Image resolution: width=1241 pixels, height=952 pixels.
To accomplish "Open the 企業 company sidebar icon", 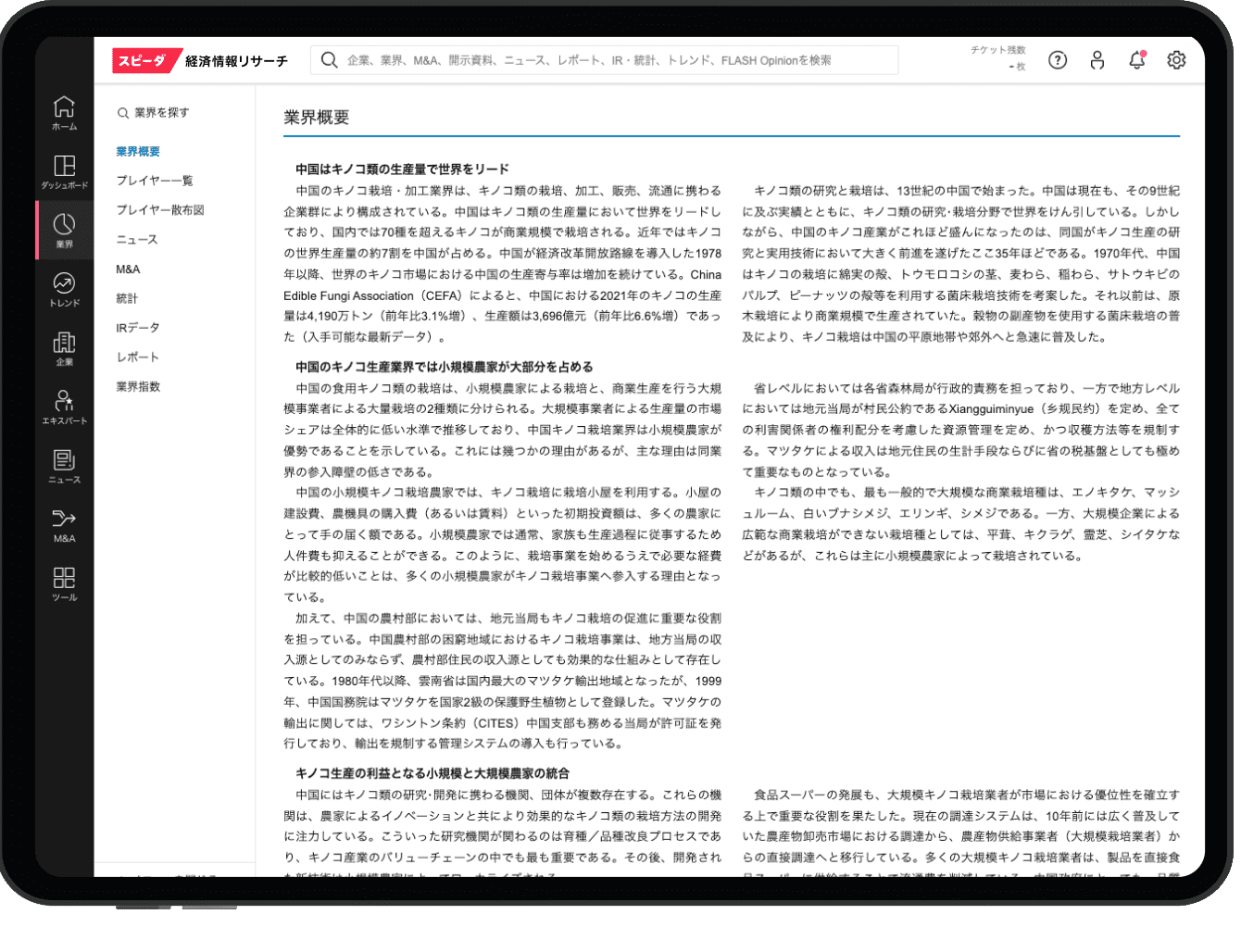I will [x=64, y=348].
